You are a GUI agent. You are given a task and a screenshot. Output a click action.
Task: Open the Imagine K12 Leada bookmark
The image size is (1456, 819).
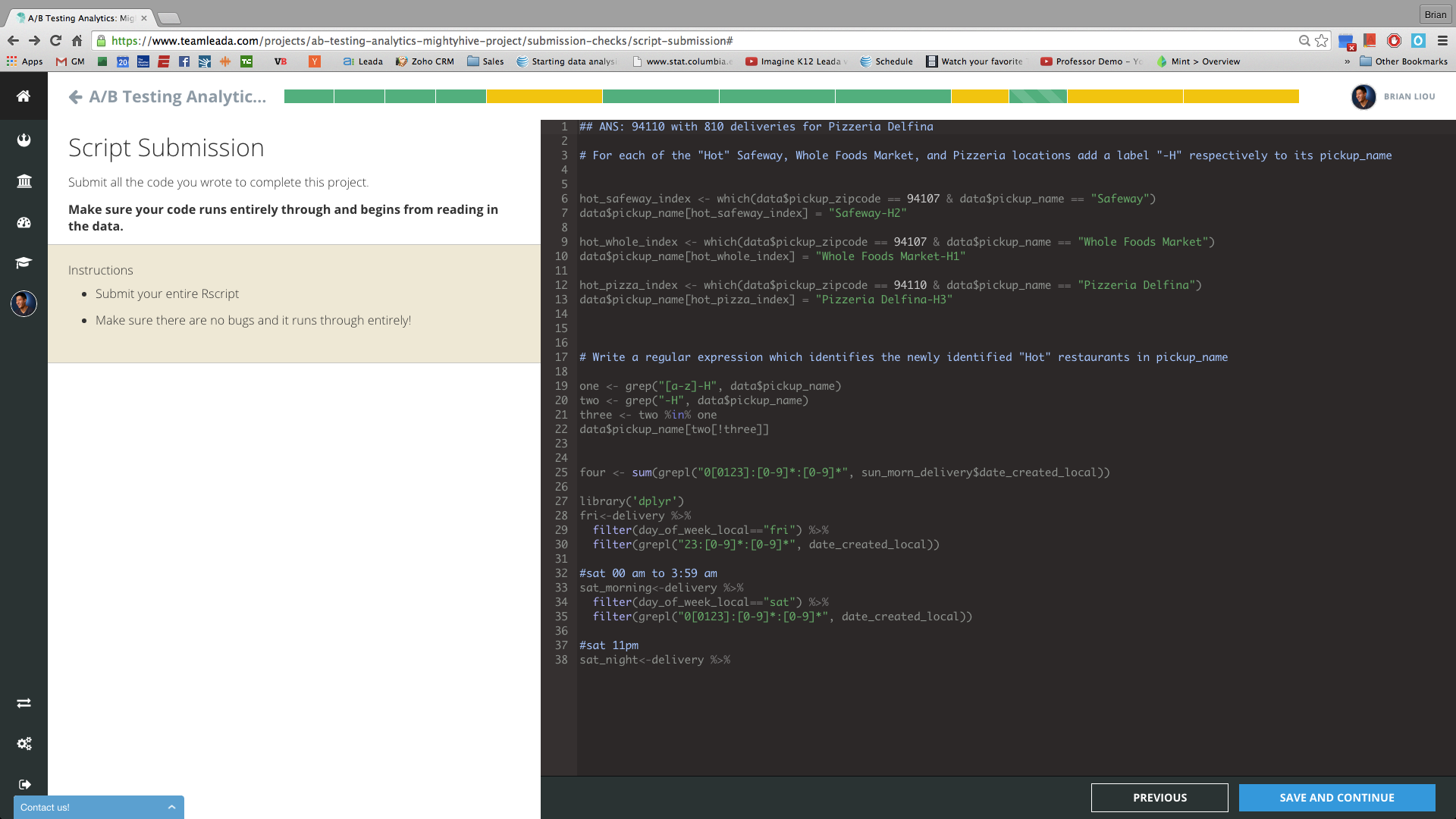coord(796,61)
